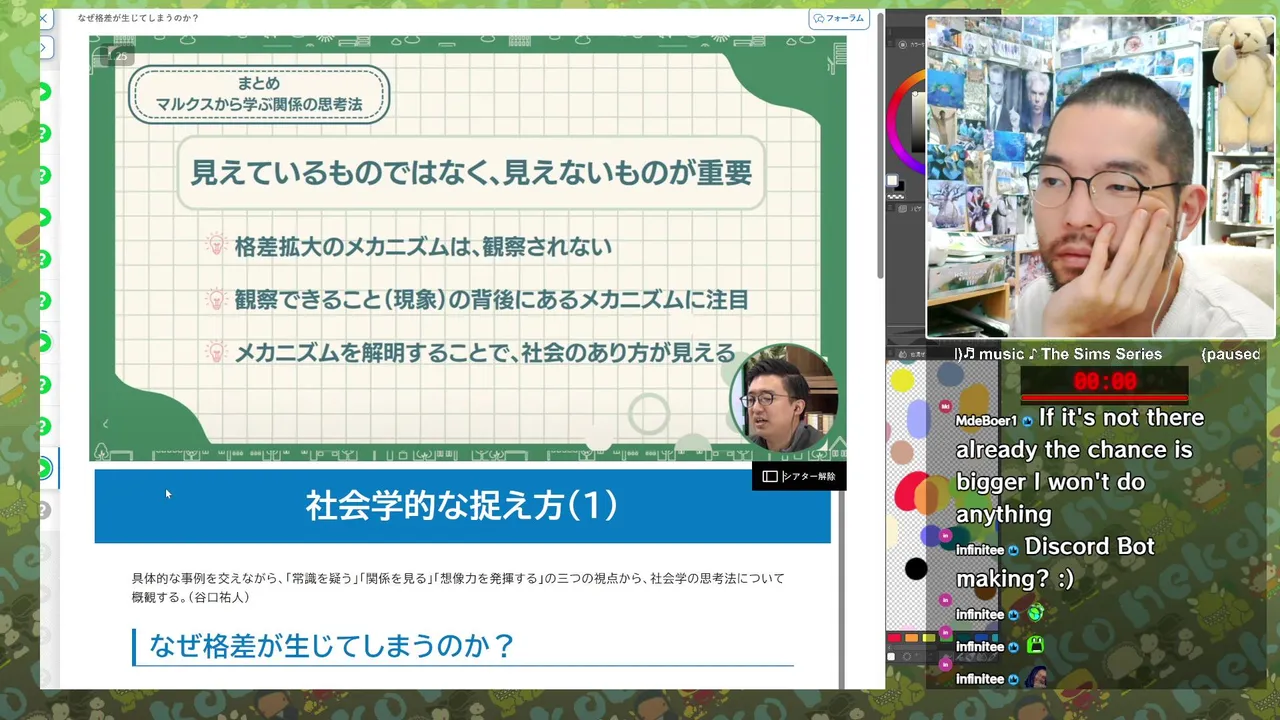Click the slide number 25 badge
This screenshot has width=1280, height=720.
(119, 55)
